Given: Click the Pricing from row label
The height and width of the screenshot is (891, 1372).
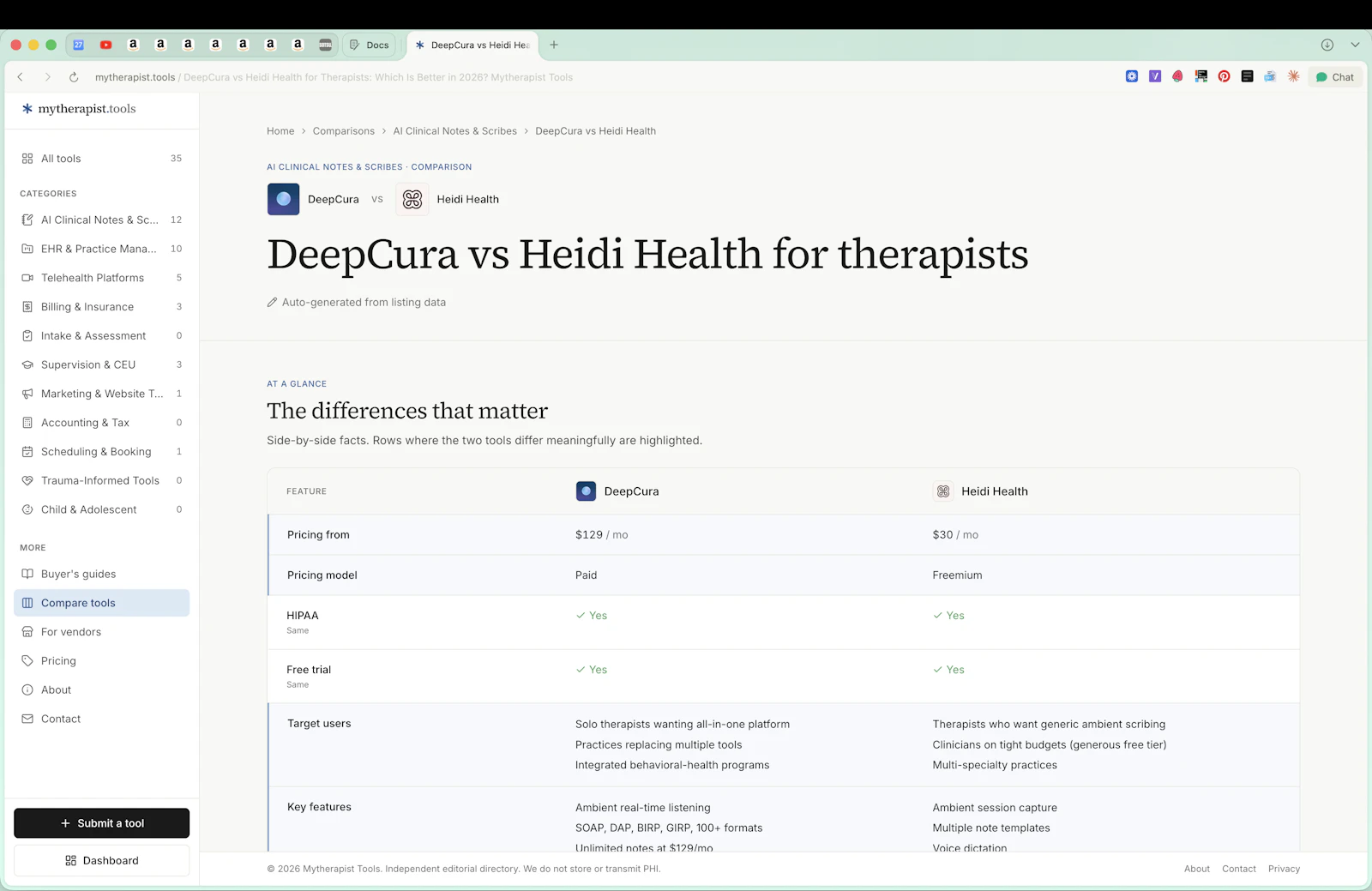Looking at the screenshot, I should coord(318,534).
